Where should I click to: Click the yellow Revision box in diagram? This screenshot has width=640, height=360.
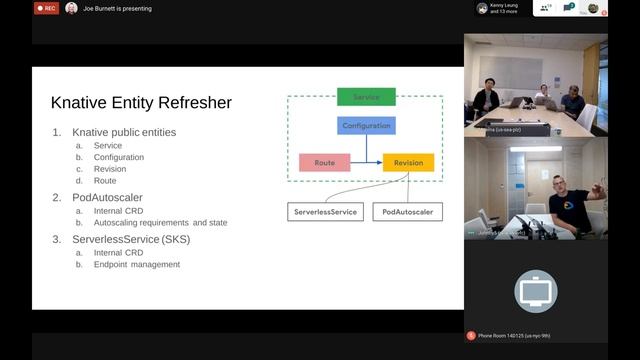pyautogui.click(x=408, y=162)
